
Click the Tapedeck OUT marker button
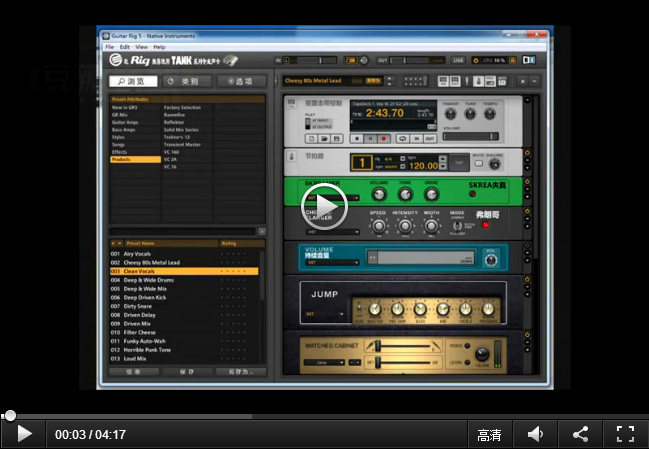(430, 139)
